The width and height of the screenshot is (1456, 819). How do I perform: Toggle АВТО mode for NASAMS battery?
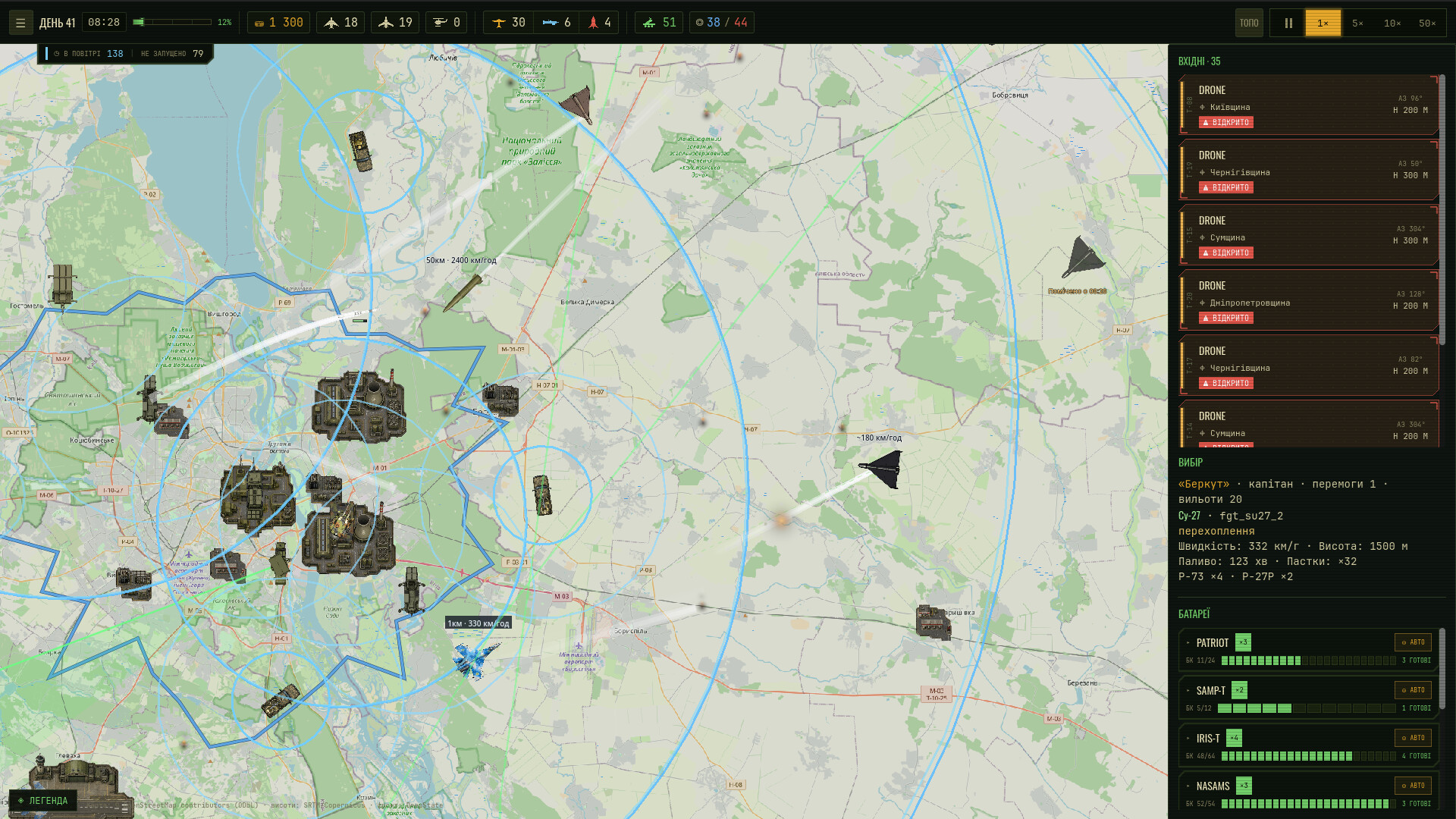pos(1413,786)
